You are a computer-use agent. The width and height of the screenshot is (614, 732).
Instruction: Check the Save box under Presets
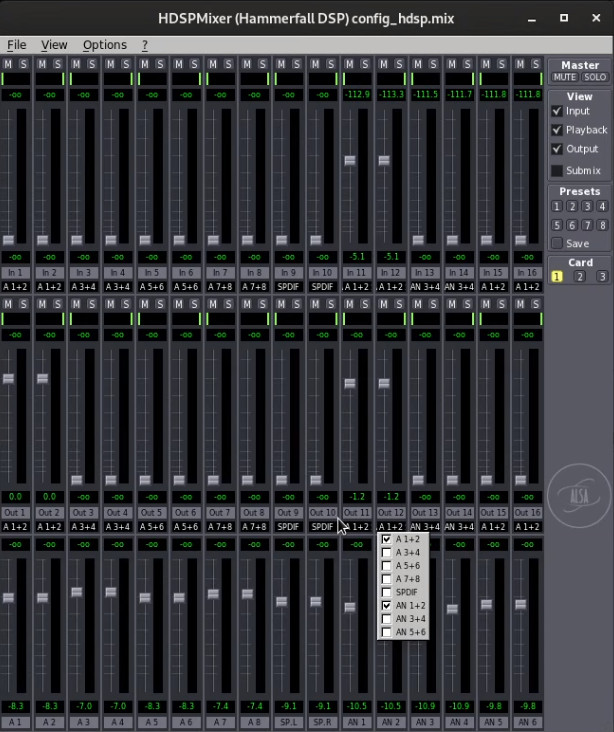click(x=557, y=243)
